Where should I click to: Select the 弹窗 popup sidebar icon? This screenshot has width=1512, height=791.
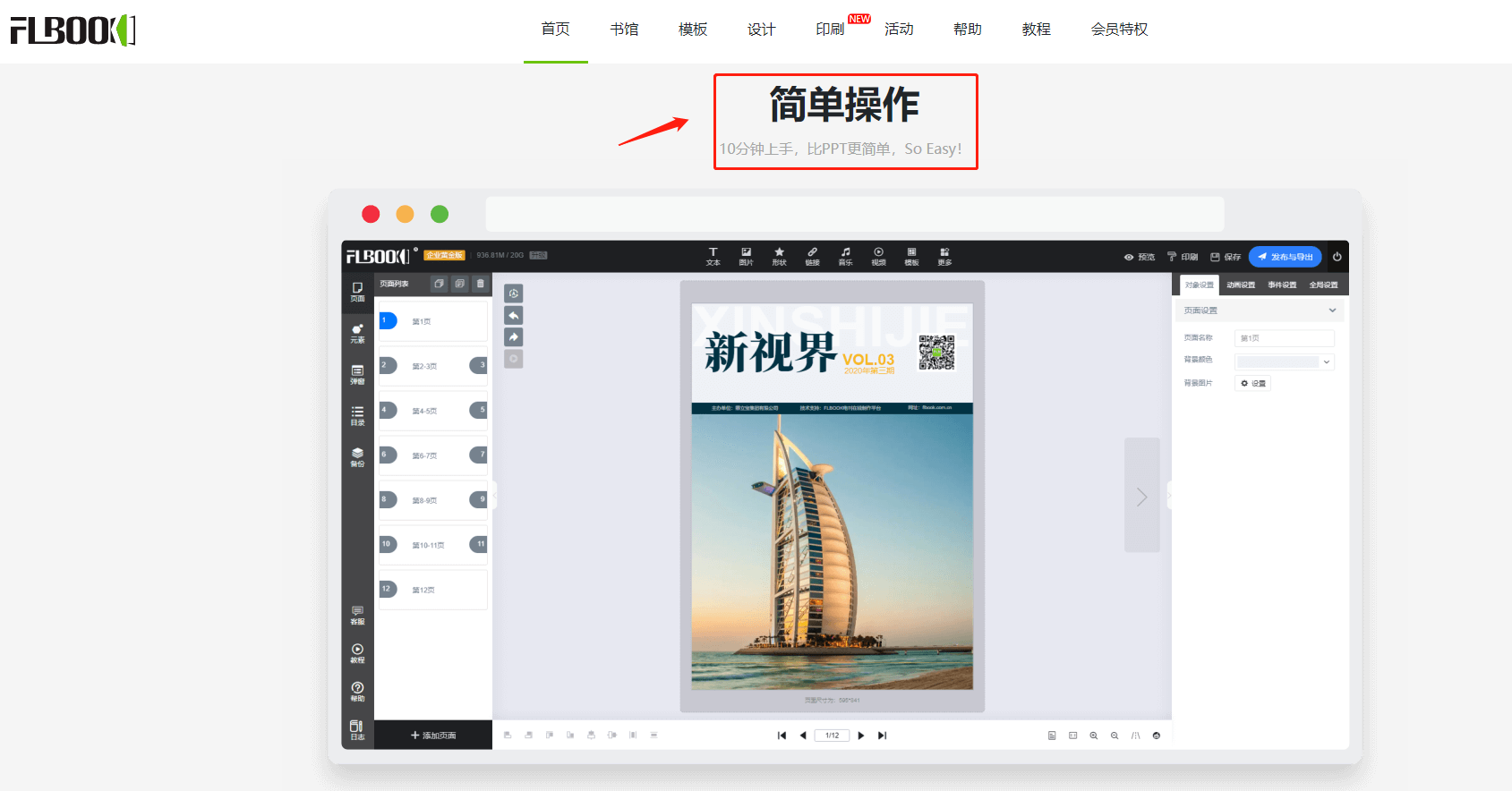pos(357,375)
